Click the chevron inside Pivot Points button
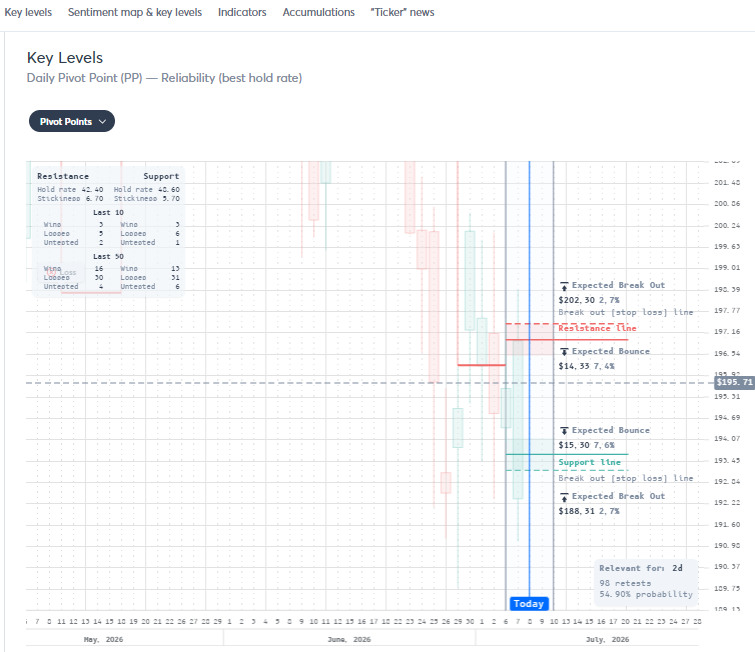Screen dimensions: 755x652 click(102, 122)
